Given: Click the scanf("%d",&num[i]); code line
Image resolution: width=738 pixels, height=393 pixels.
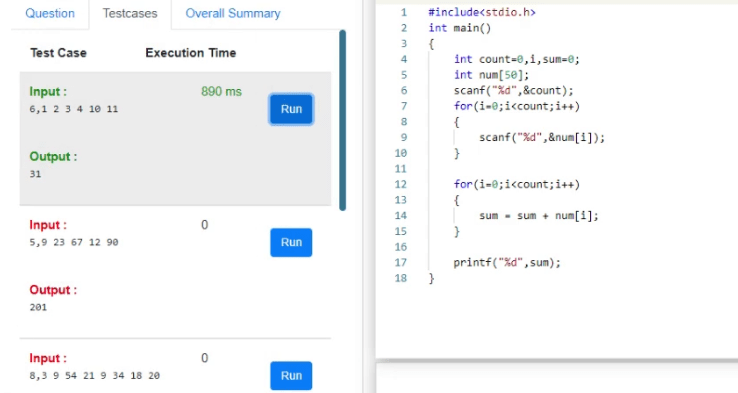Looking at the screenshot, I should click(x=542, y=137).
